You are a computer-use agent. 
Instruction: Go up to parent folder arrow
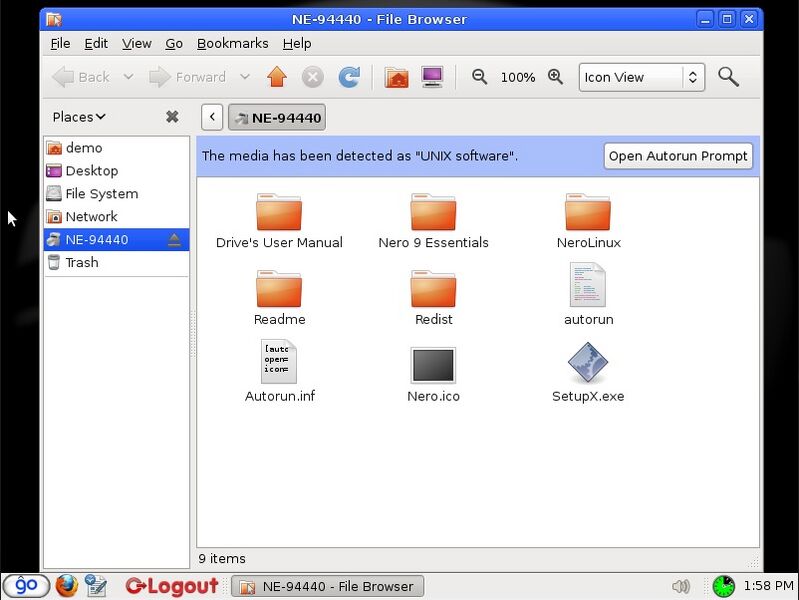(x=277, y=77)
